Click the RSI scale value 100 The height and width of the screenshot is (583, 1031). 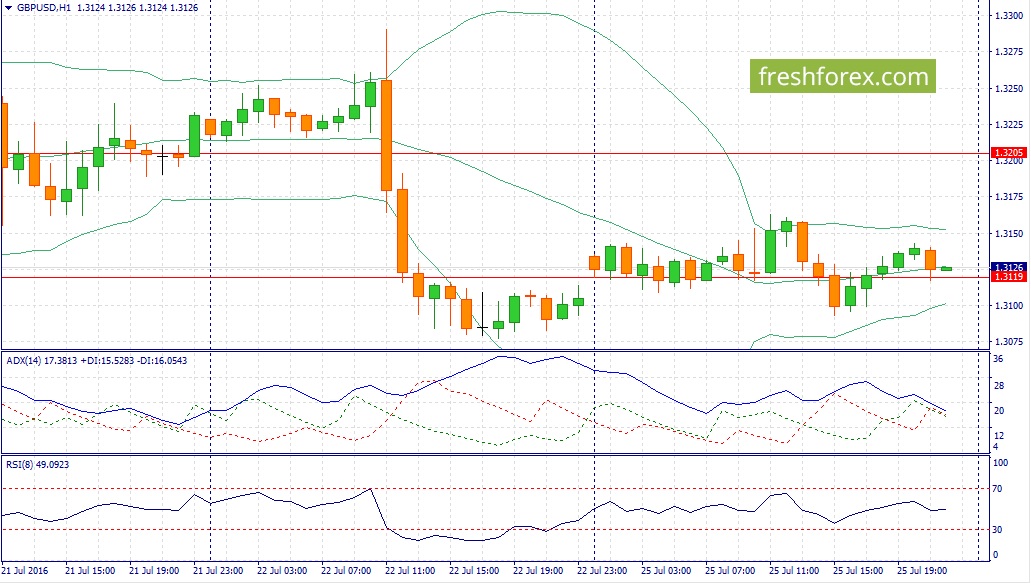pos(1000,463)
